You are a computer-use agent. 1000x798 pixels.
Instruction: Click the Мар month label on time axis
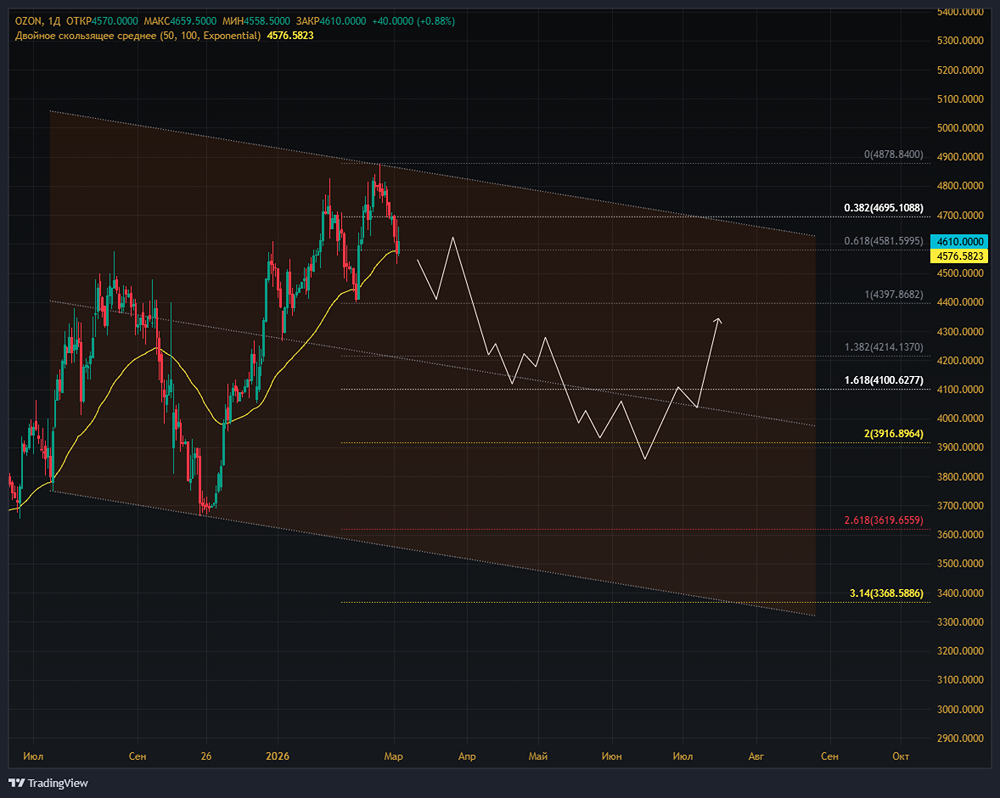pyautogui.click(x=393, y=757)
